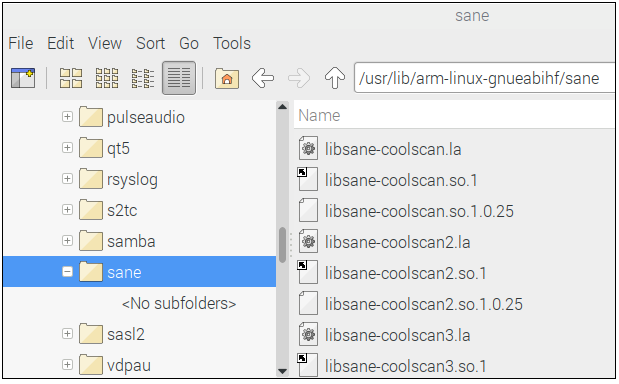The height and width of the screenshot is (384, 619).
Task: Click the libsane-coolscan2.so.1.0.25 file icon
Action: [x=308, y=303]
